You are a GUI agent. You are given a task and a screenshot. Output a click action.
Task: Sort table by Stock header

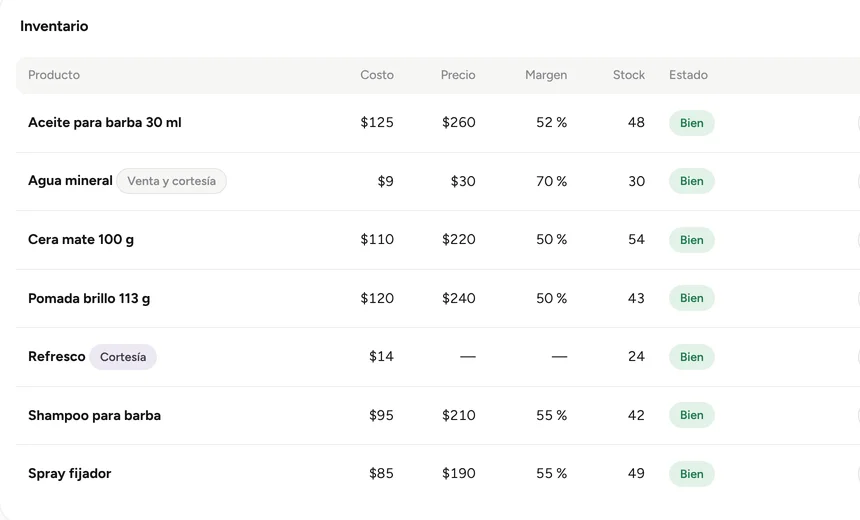click(x=629, y=75)
